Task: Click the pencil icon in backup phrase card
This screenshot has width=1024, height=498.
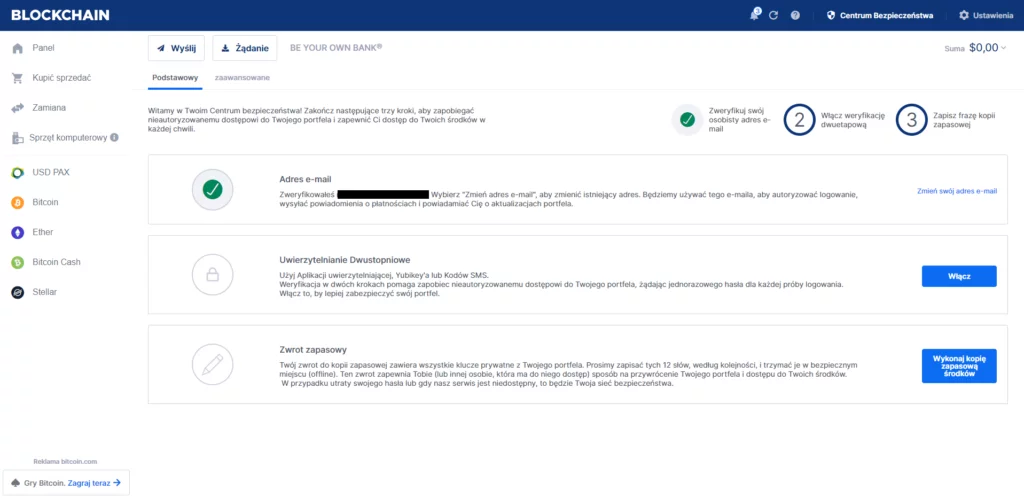Action: click(212, 364)
